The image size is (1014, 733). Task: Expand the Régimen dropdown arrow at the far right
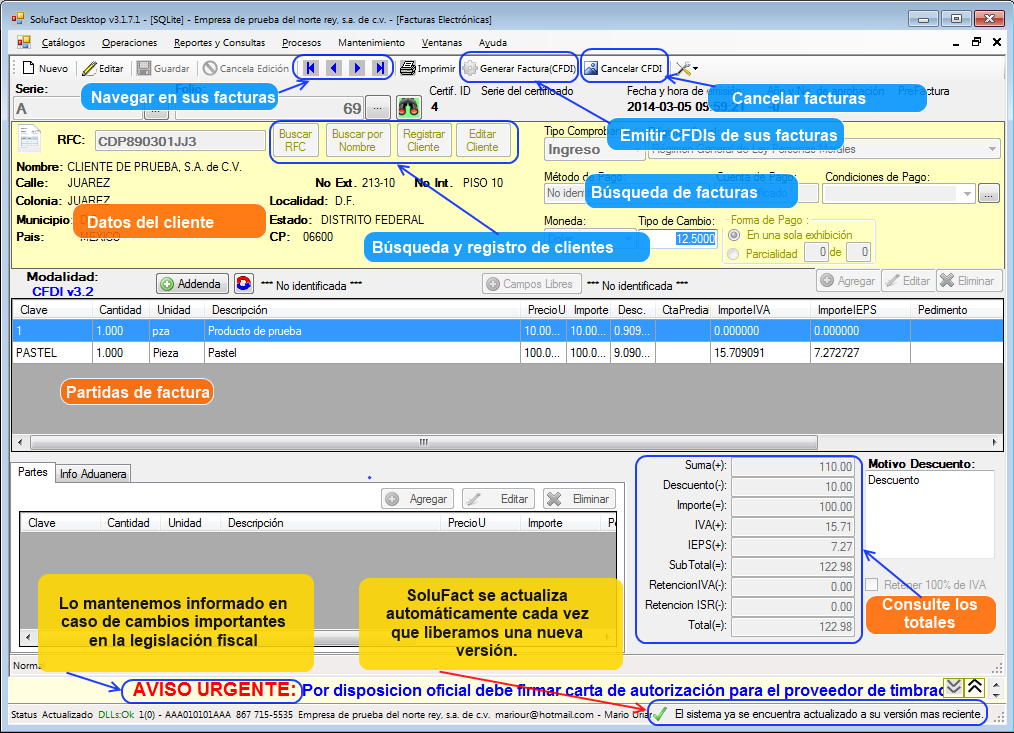pyautogui.click(x=993, y=149)
